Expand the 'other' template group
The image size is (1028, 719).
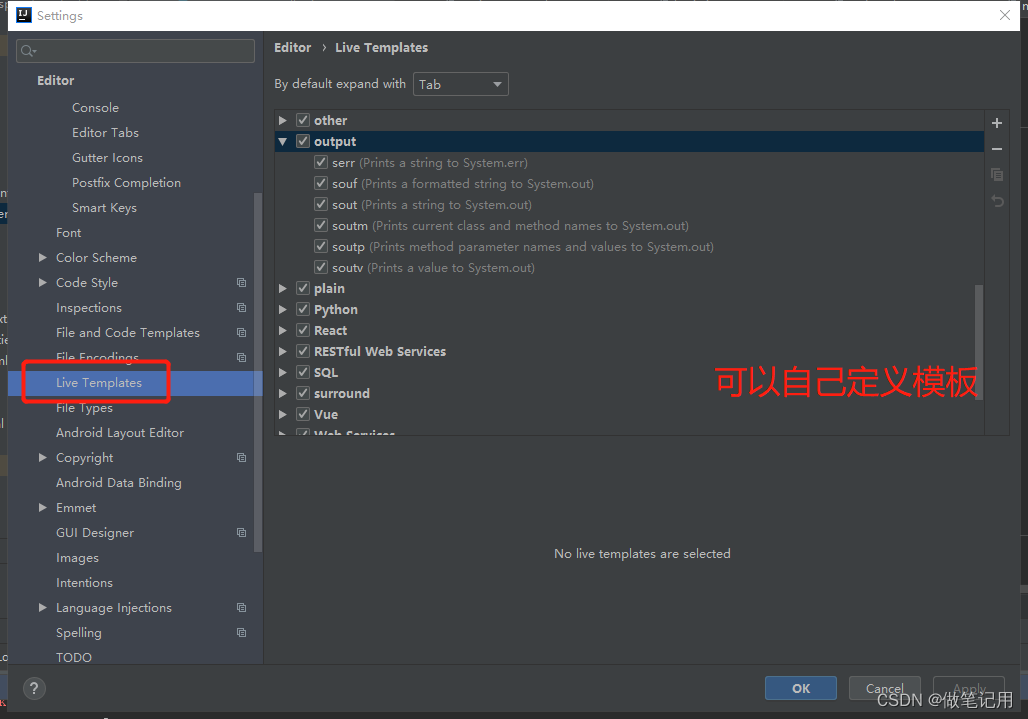coord(283,120)
